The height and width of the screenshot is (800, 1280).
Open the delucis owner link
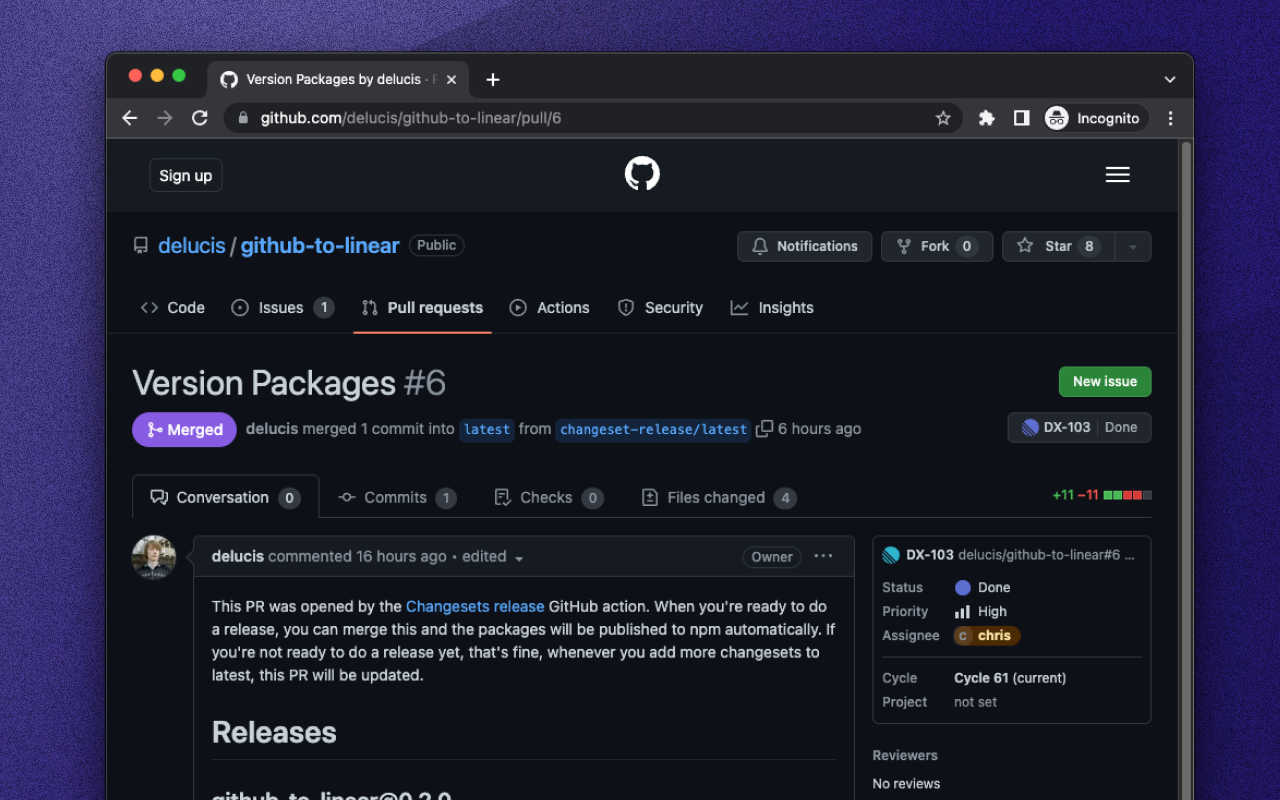[x=192, y=245]
